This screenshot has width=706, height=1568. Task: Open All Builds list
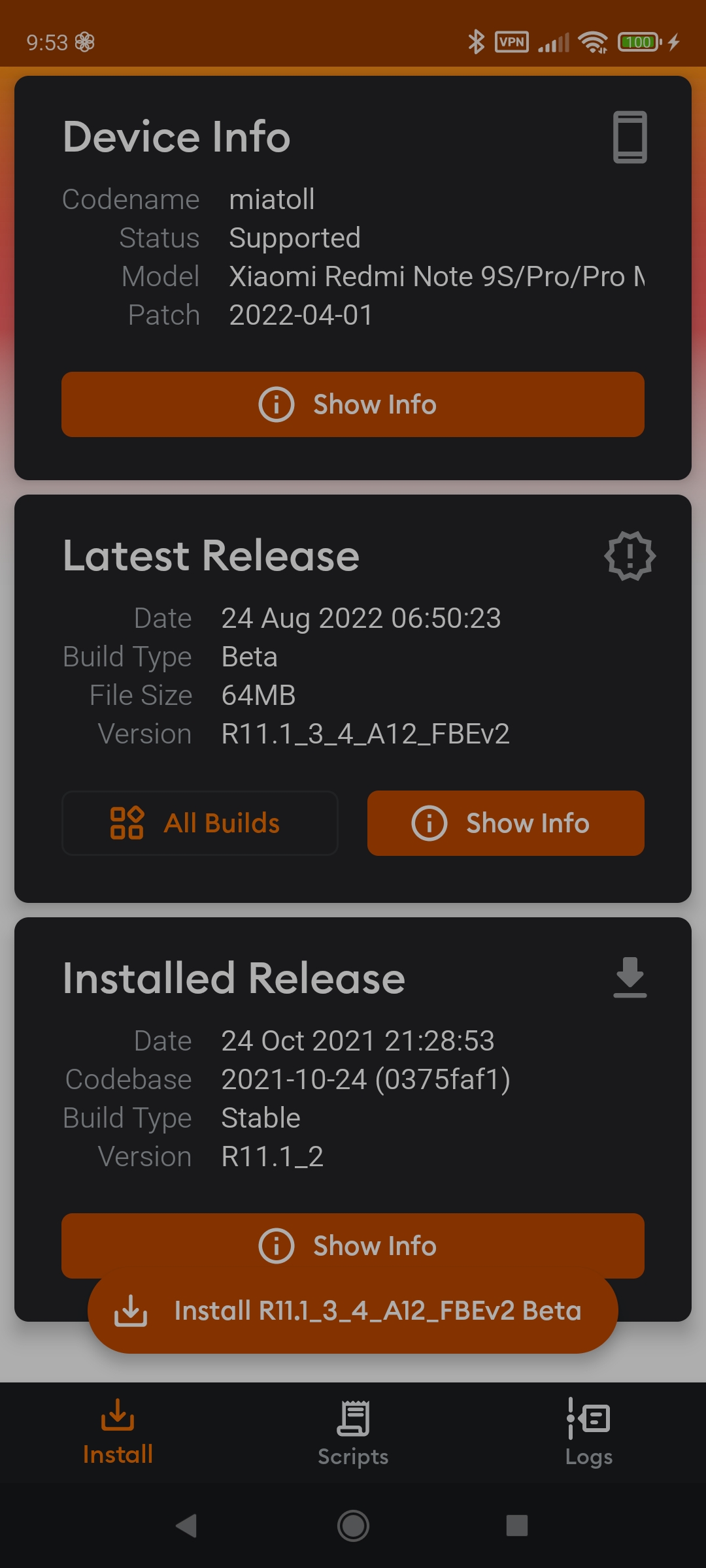pyautogui.click(x=199, y=823)
